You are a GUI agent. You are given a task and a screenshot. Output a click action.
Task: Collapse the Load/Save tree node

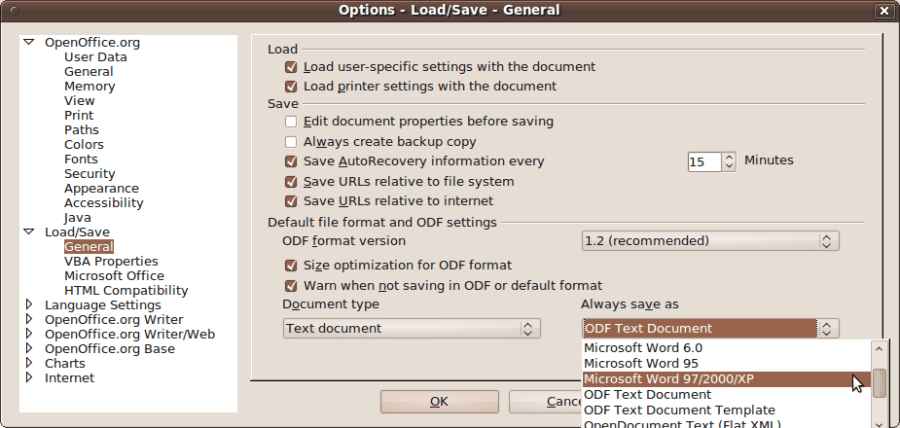28,232
